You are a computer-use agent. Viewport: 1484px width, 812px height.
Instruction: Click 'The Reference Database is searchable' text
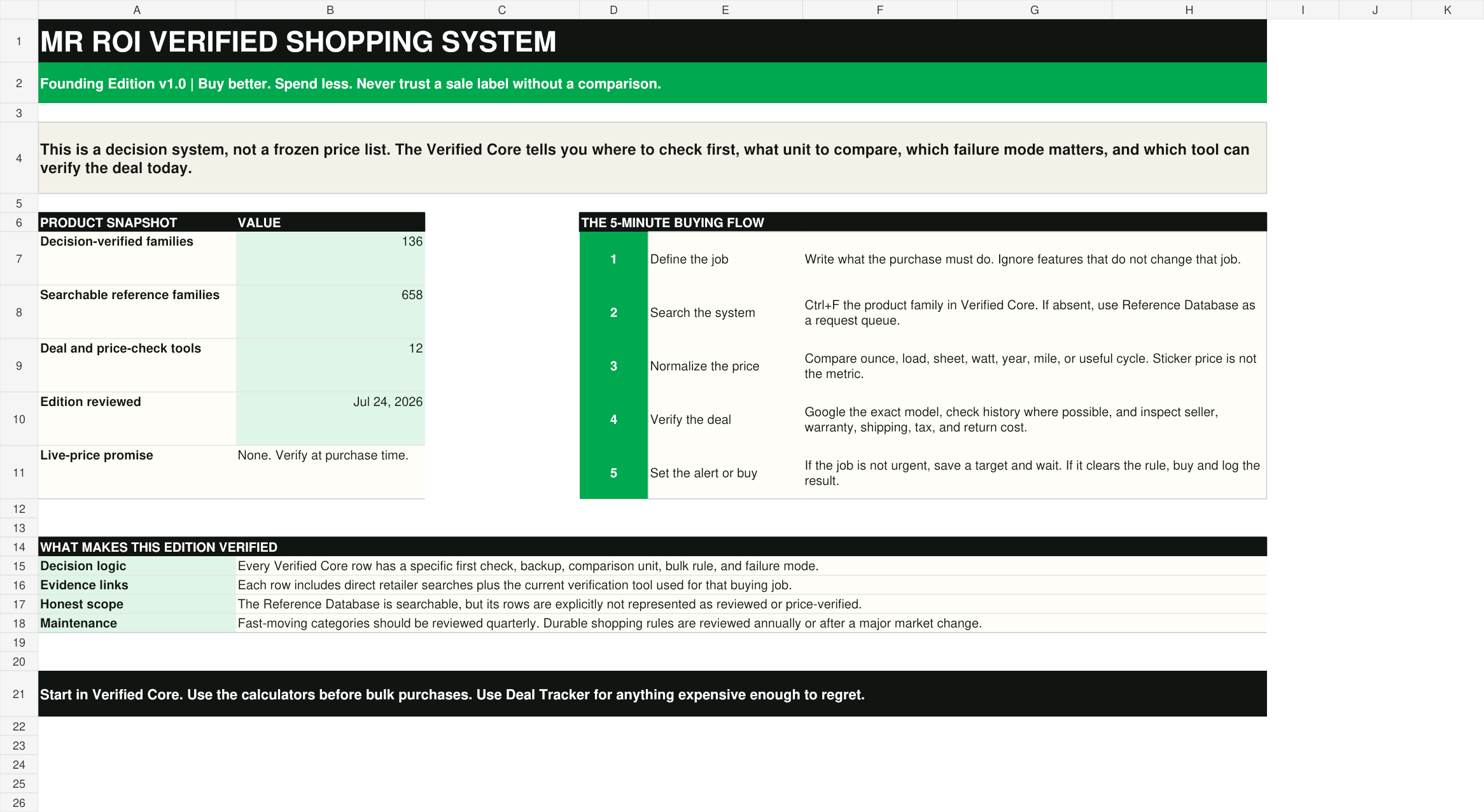click(x=751, y=604)
